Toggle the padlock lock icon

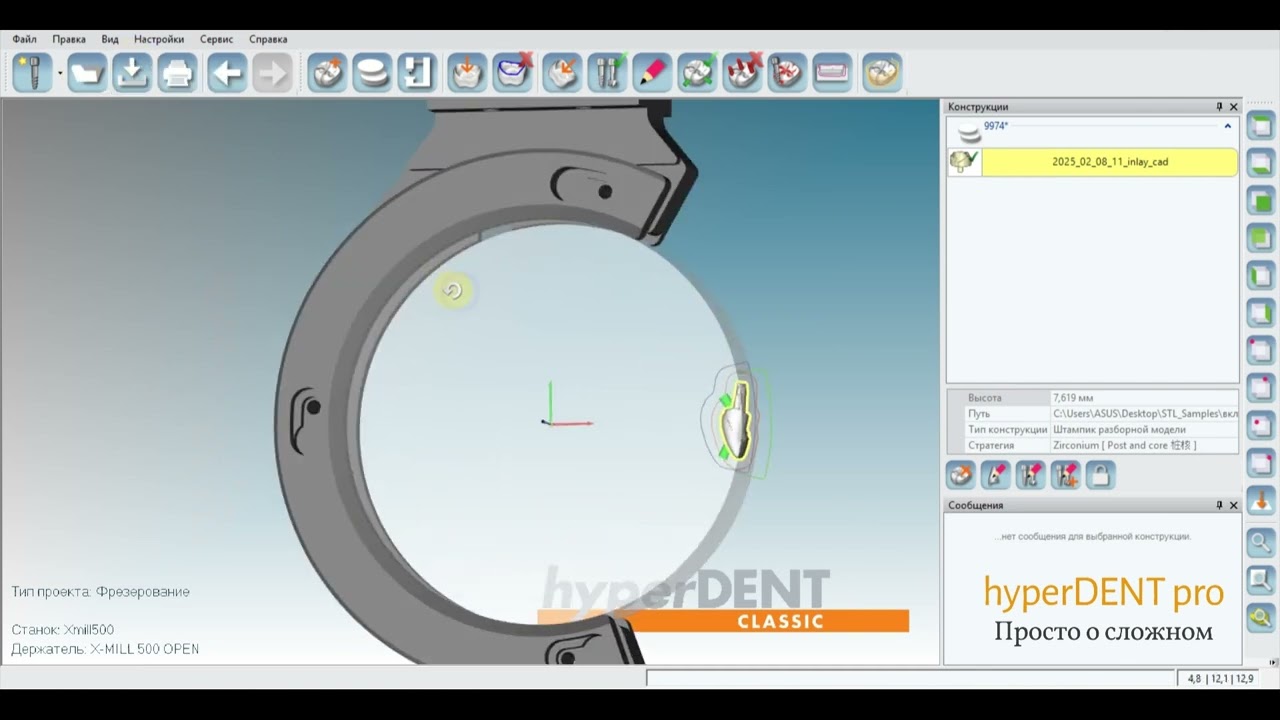click(x=1100, y=474)
